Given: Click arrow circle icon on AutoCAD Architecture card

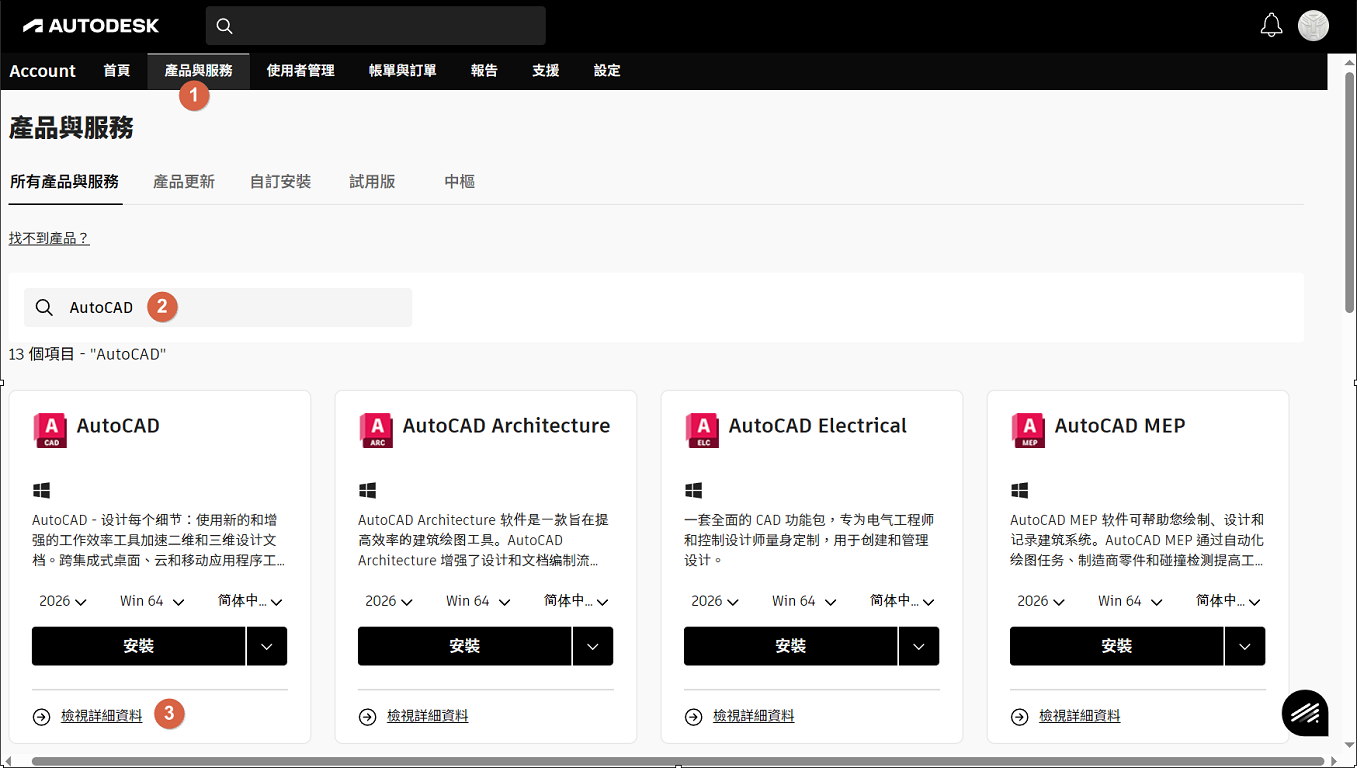Looking at the screenshot, I should (367, 716).
